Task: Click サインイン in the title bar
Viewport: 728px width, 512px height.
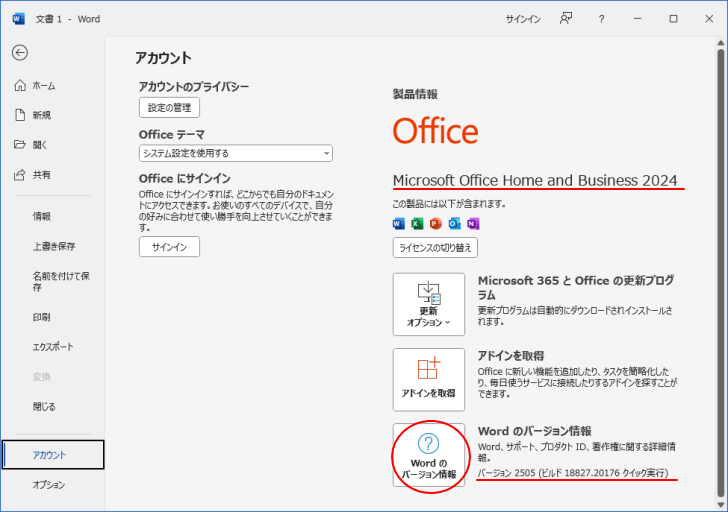Action: (523, 19)
